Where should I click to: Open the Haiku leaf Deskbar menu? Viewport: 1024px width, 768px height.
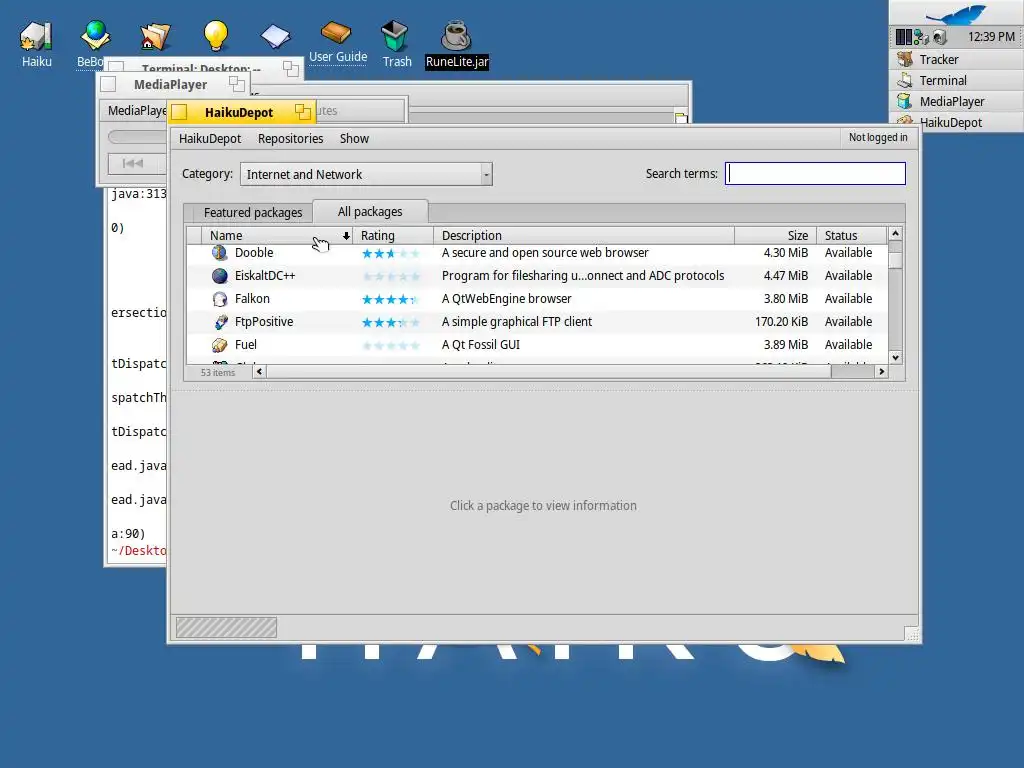tap(956, 14)
